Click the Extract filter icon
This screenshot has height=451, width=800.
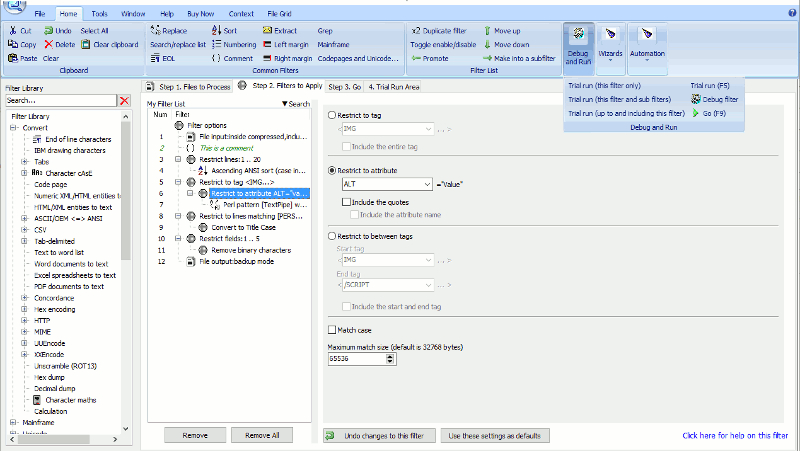(x=267, y=31)
